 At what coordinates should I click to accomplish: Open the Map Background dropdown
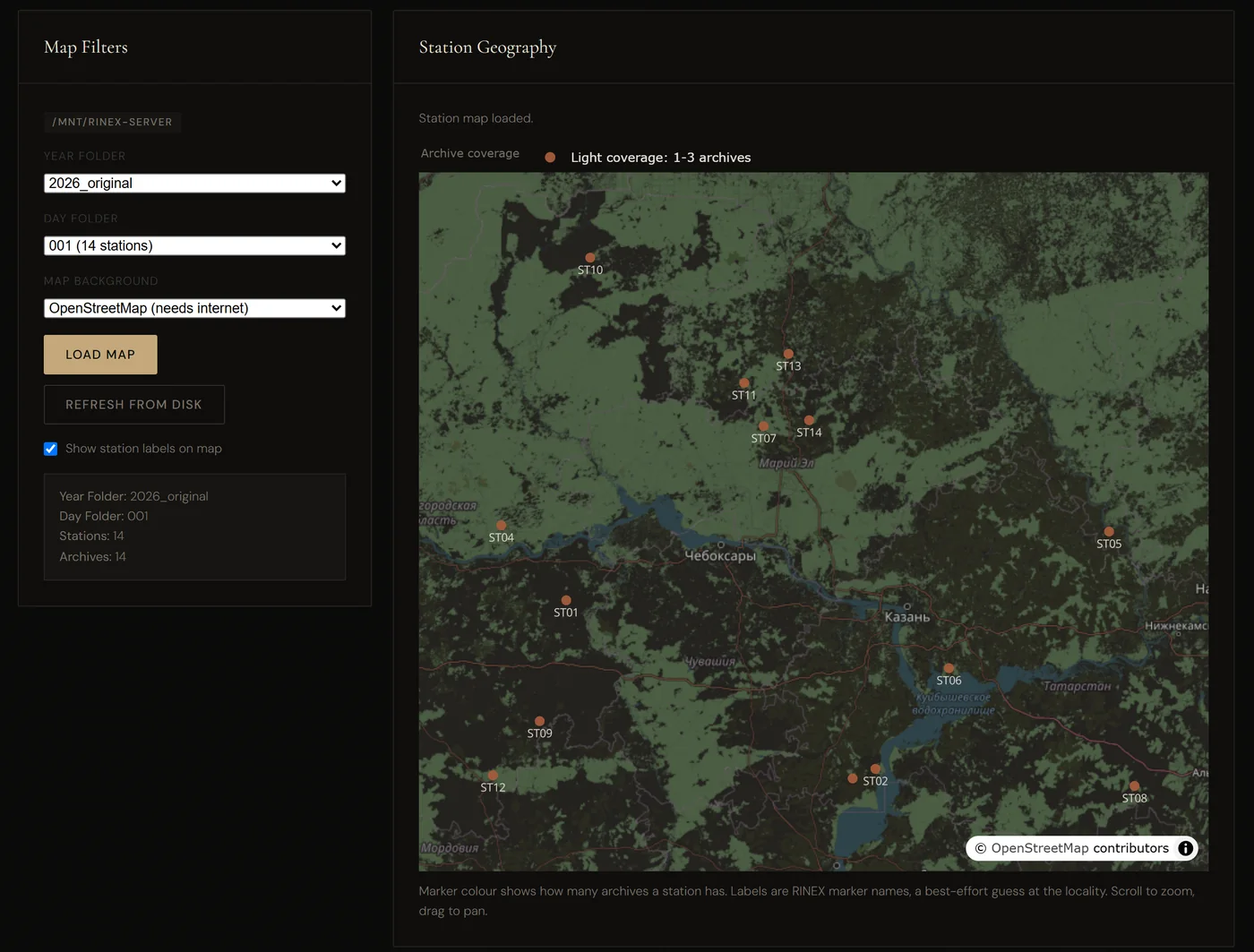tap(194, 308)
